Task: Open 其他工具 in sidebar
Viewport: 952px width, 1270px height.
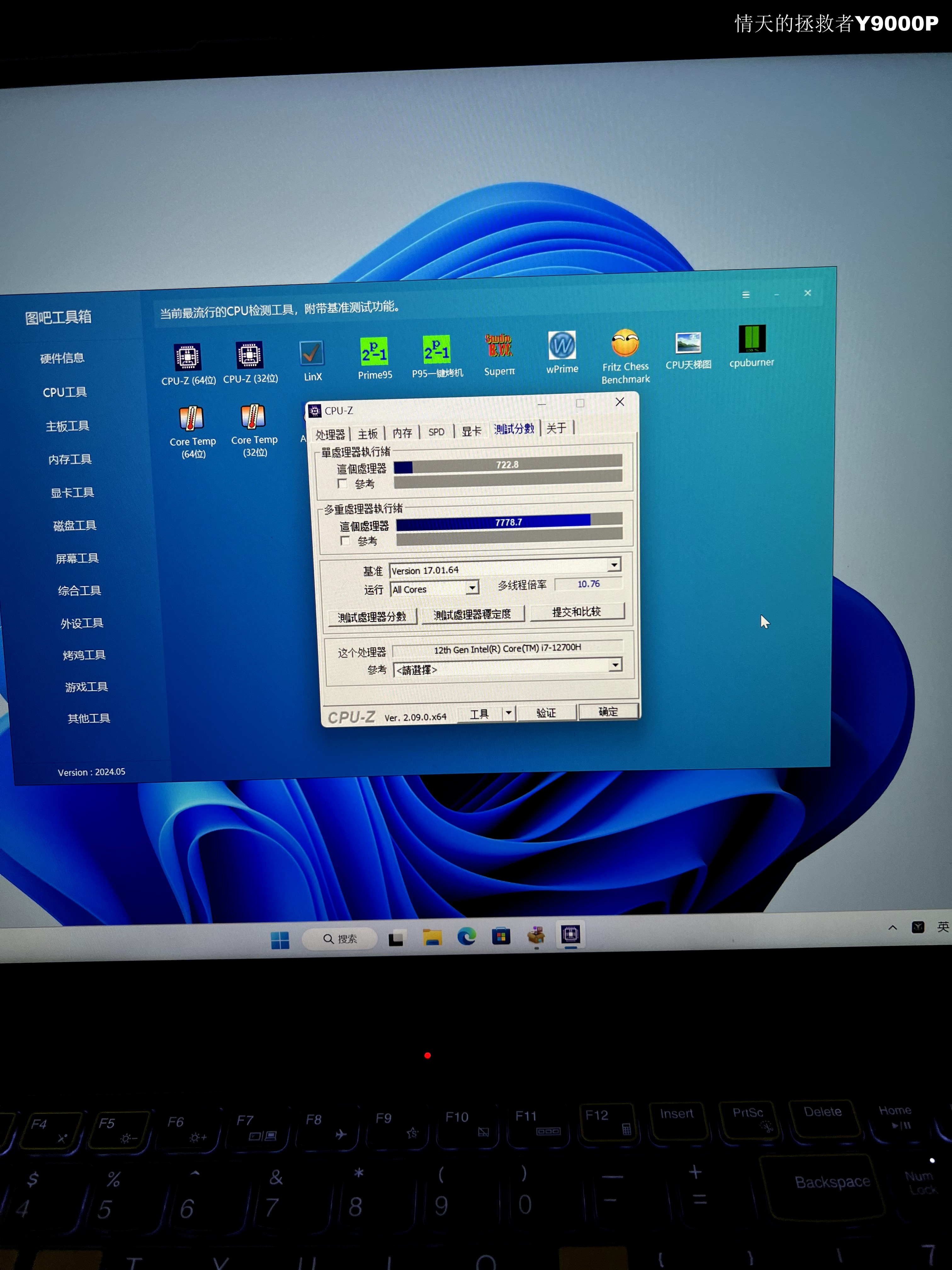Action: tap(89, 718)
